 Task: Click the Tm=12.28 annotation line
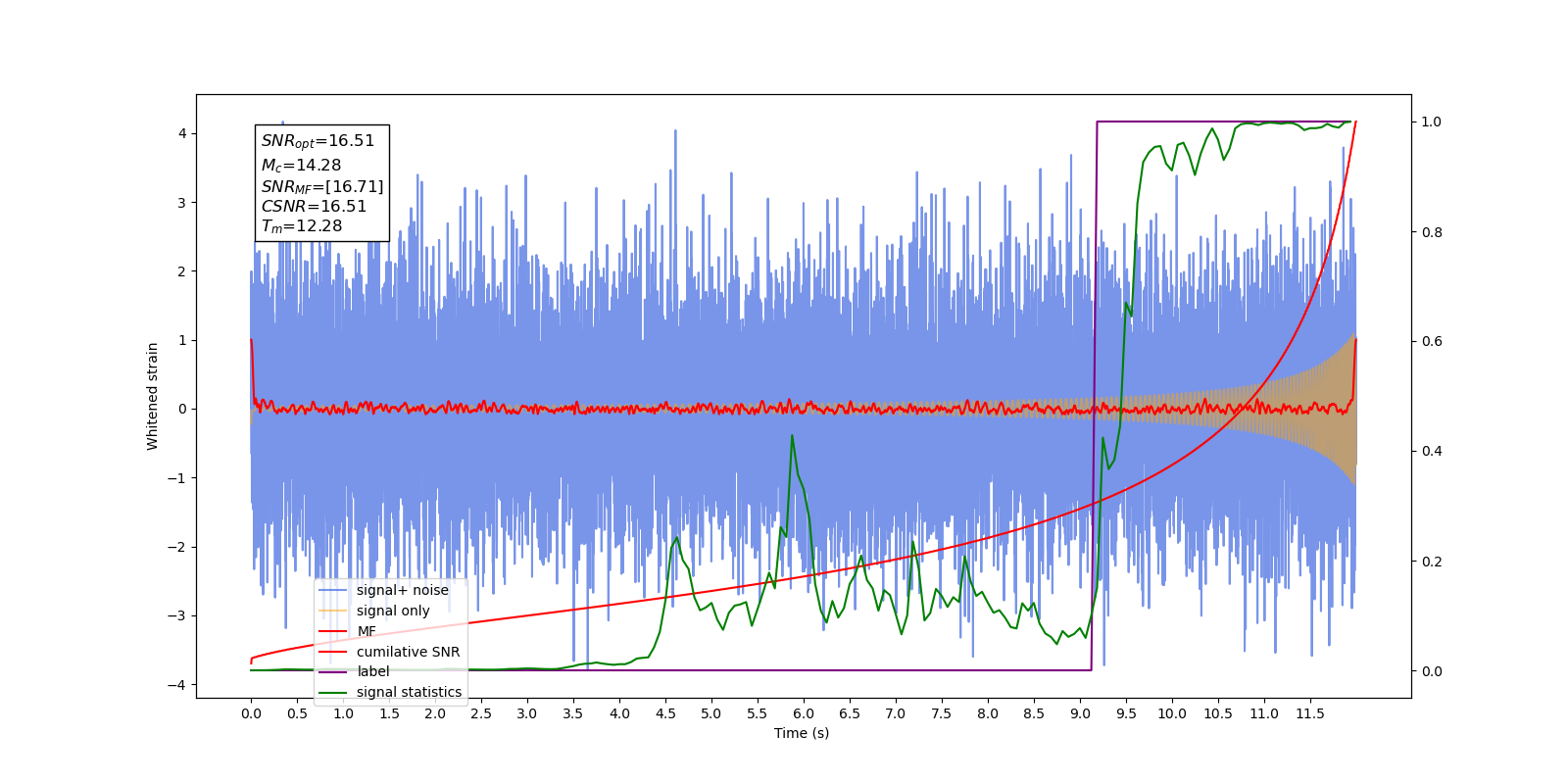click(302, 226)
